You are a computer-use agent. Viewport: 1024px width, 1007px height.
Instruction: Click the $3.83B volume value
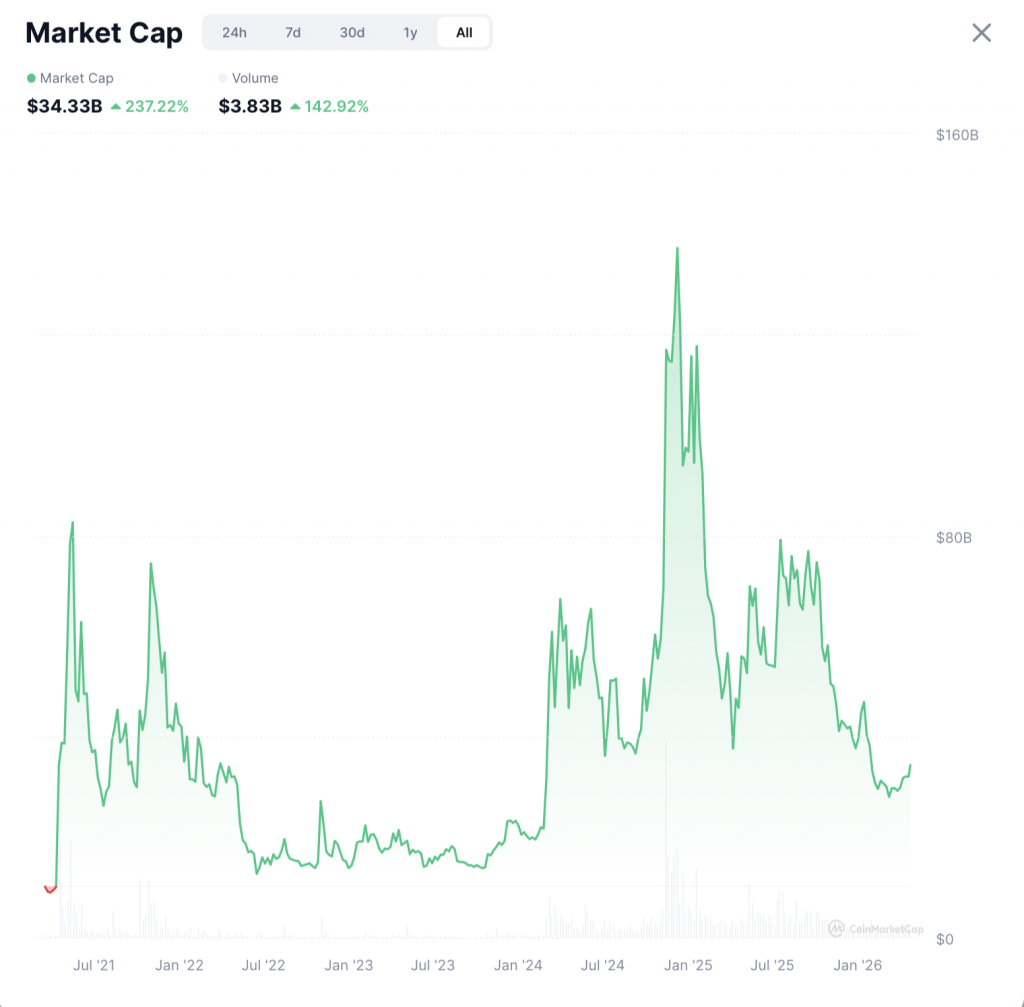click(x=250, y=106)
